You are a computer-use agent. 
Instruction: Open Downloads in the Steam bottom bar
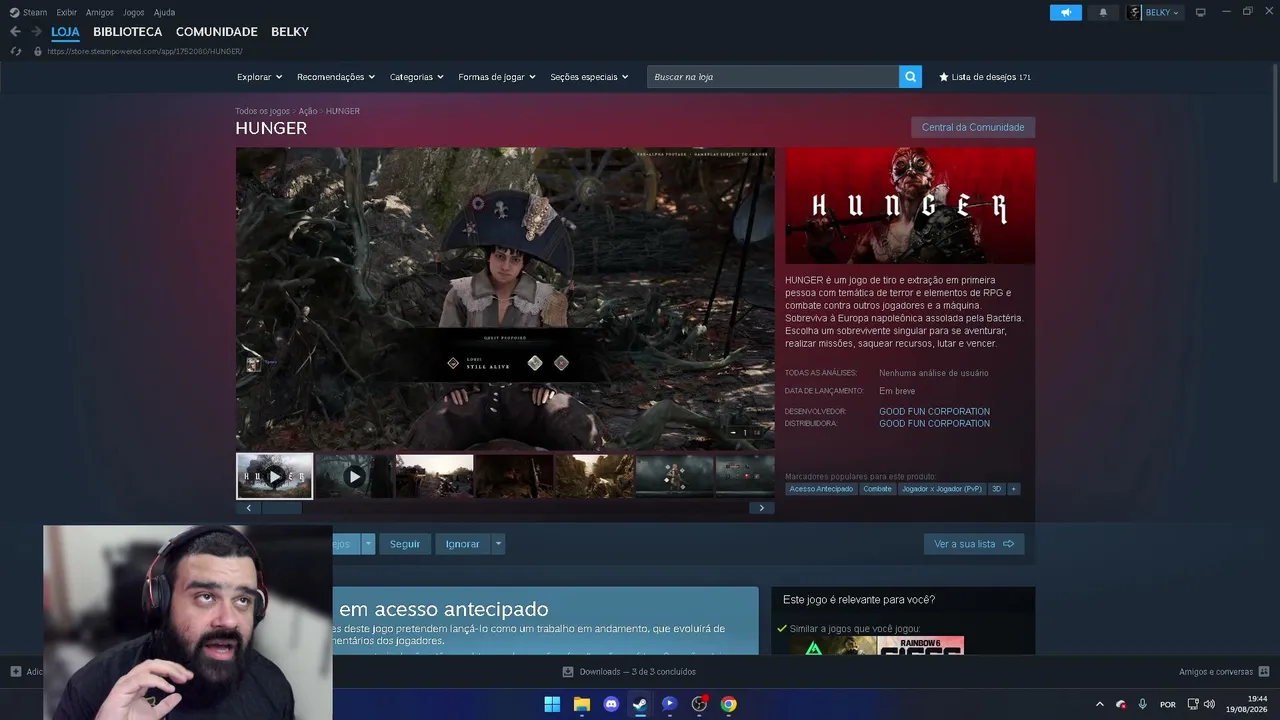tap(629, 672)
